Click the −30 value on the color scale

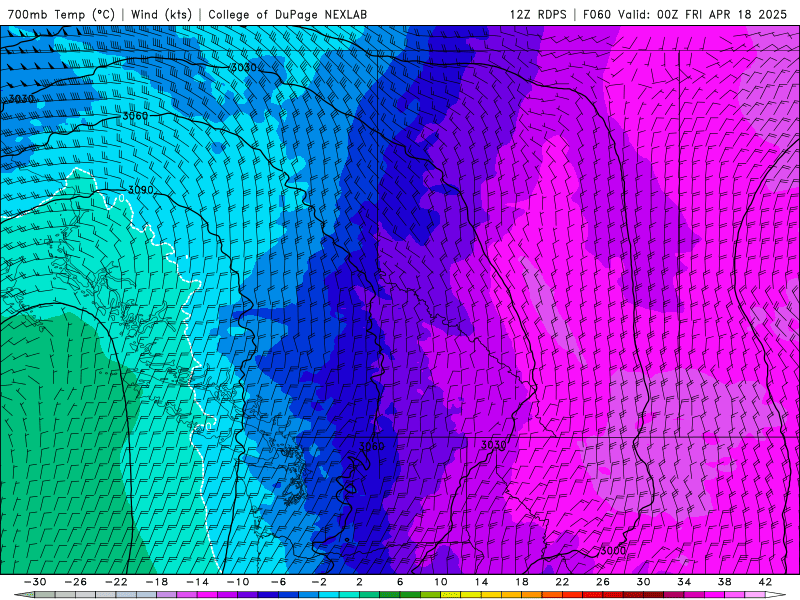point(35,582)
